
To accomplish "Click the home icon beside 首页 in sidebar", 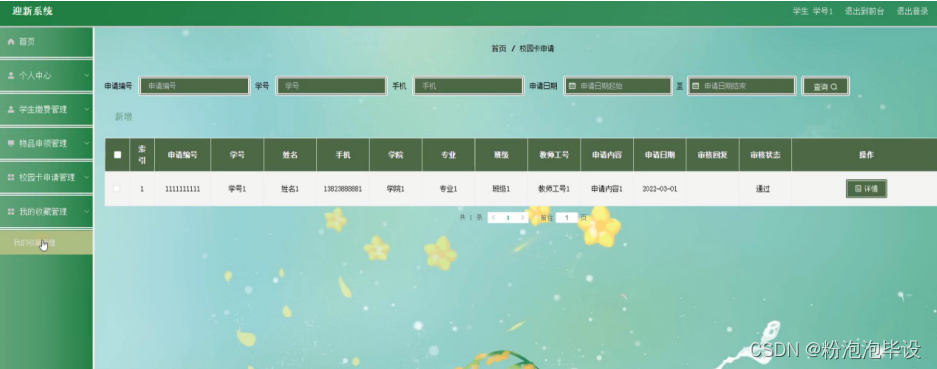I will click(11, 42).
